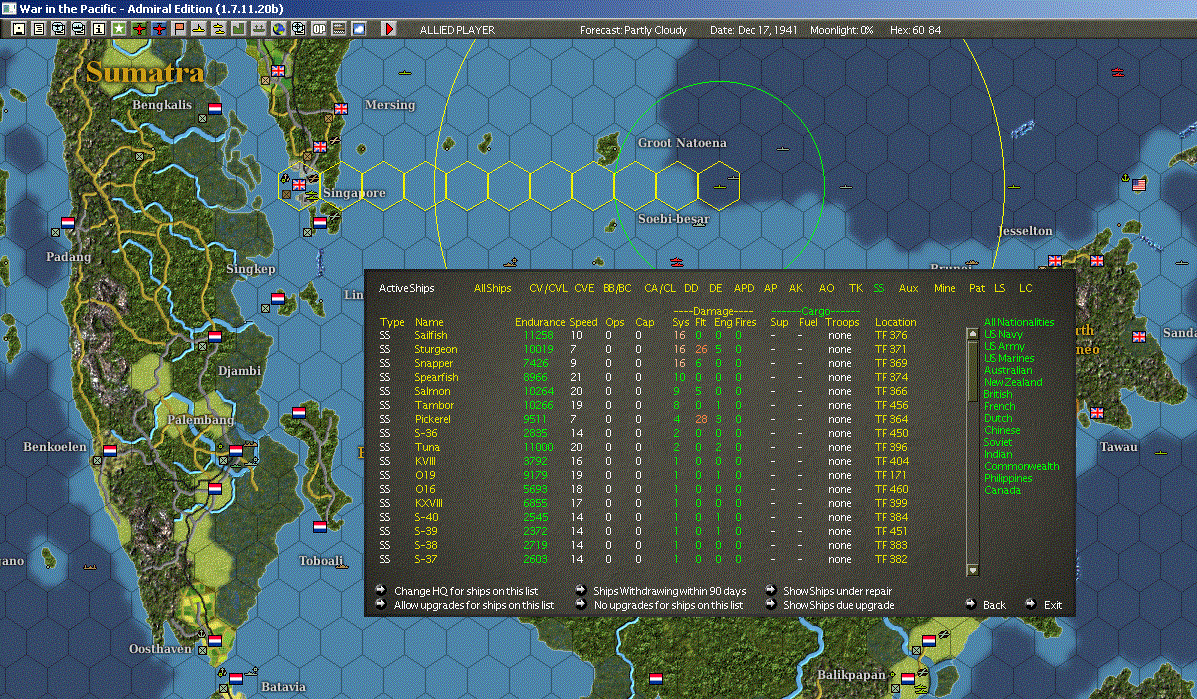The height and width of the screenshot is (699, 1197).
Task: Switch to the Mine ship type tab
Action: [x=944, y=288]
